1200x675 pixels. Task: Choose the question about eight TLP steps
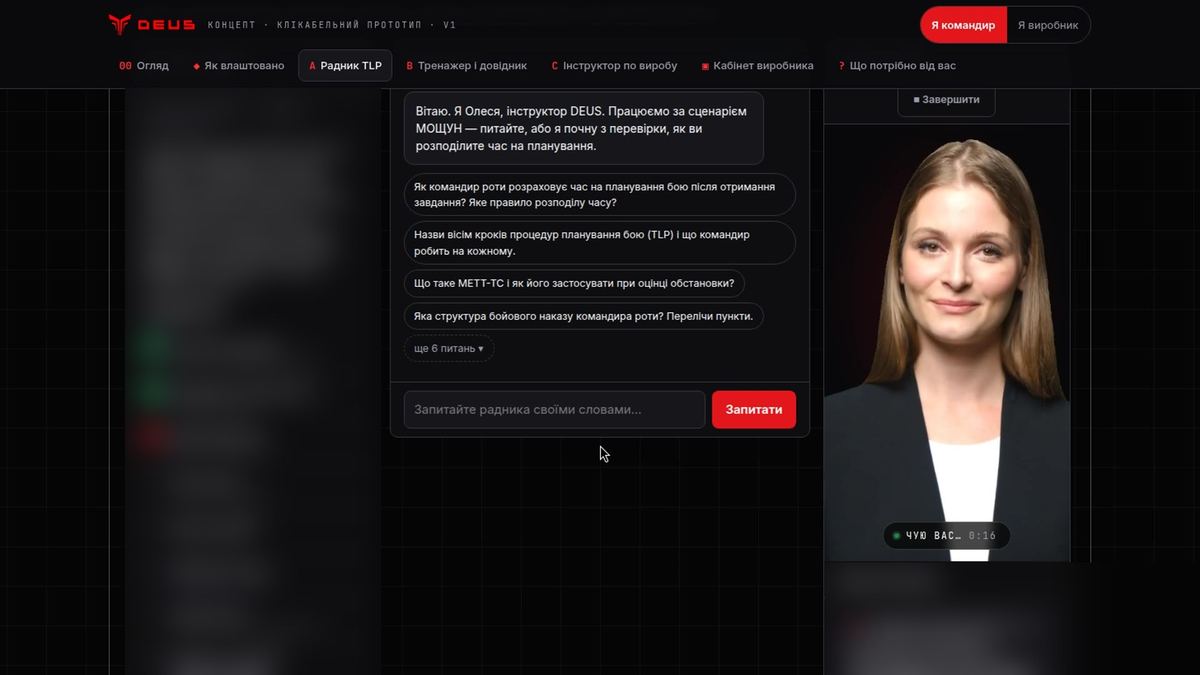click(x=600, y=243)
